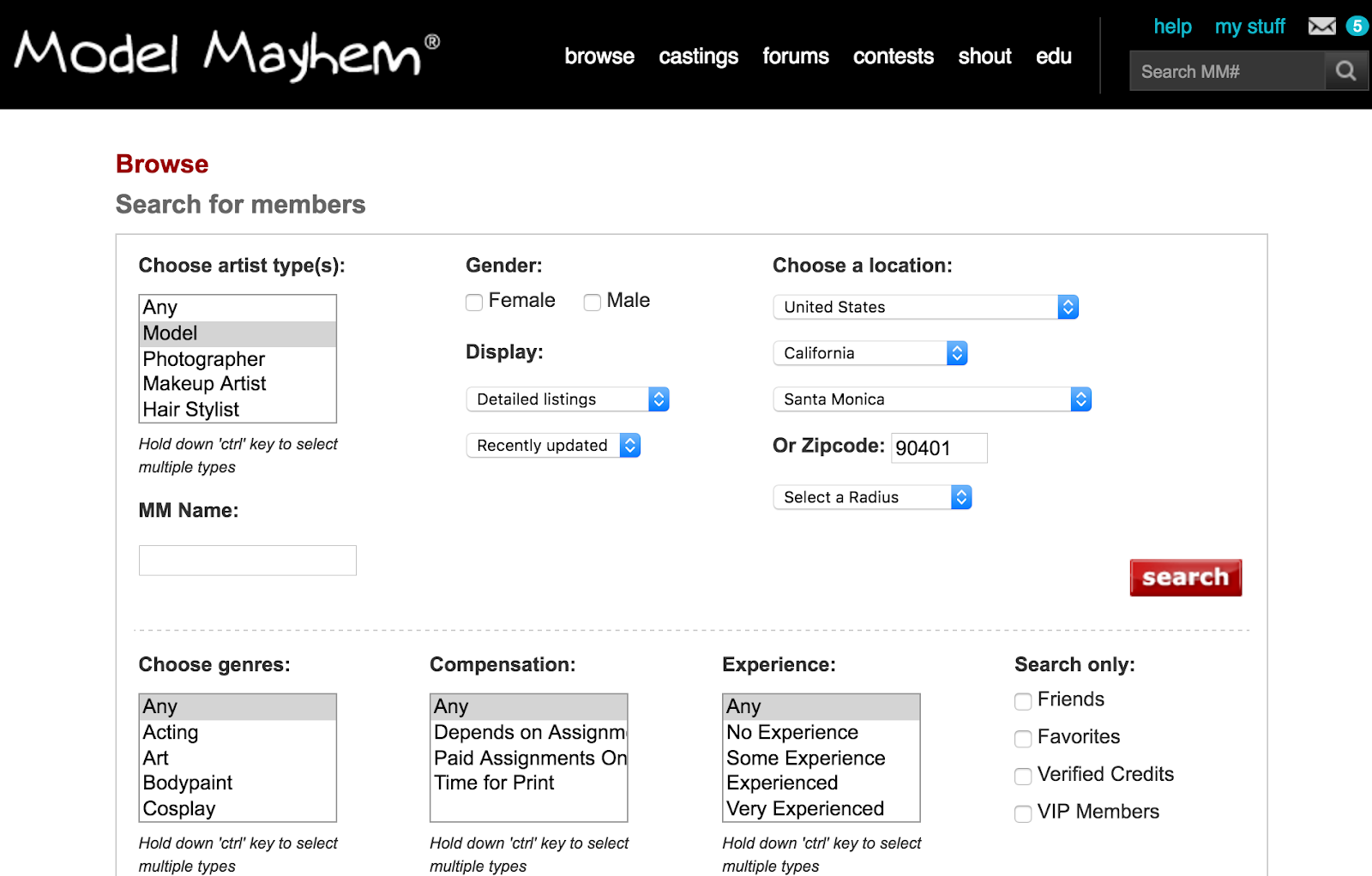Screen dimensions: 1372x876
Task: Click the MM Name text field
Action: (x=248, y=561)
